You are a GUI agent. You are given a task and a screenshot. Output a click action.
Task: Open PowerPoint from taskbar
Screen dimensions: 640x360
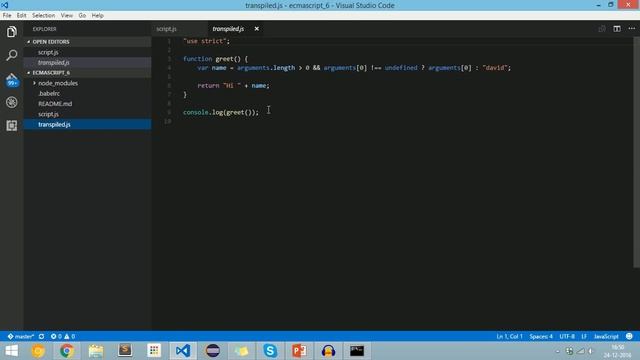(x=299, y=351)
